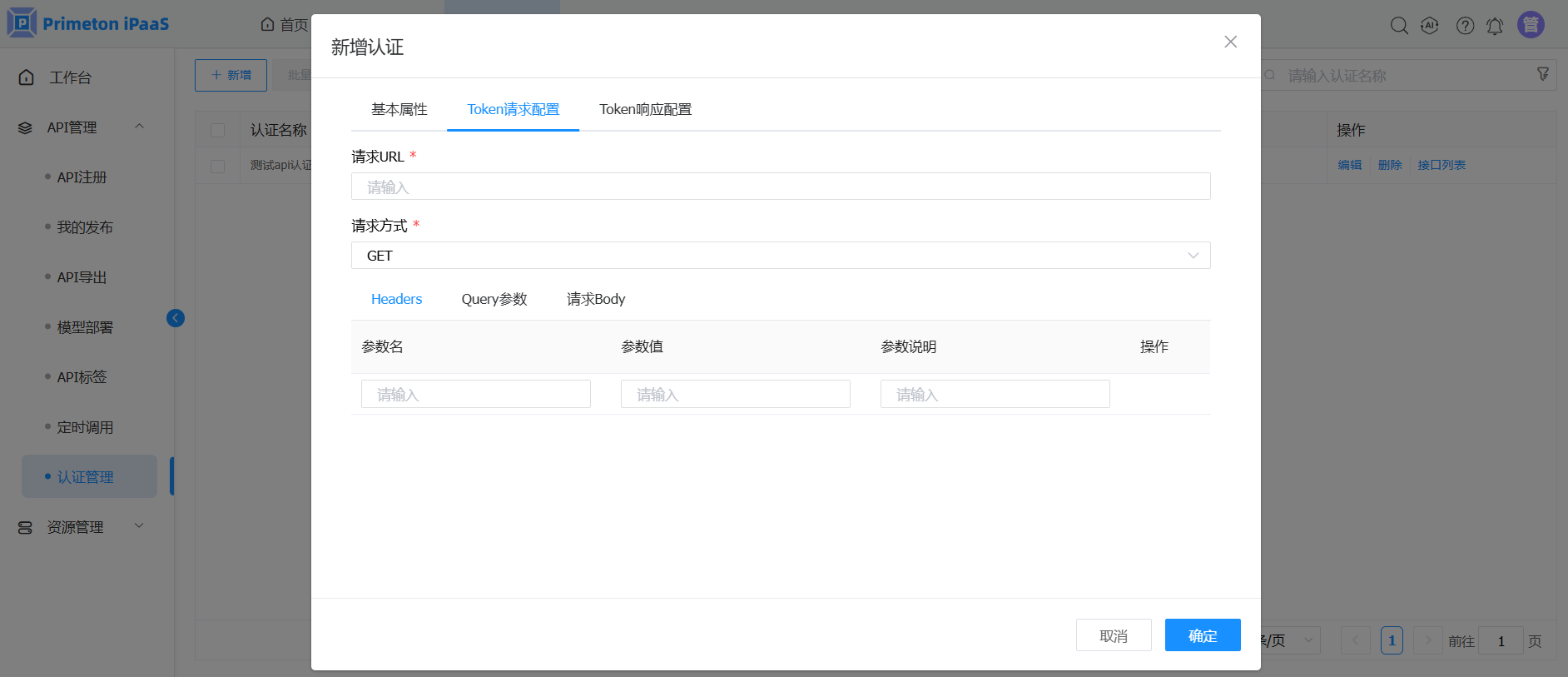This screenshot has width=1568, height=677.
Task: Click the search magnifier icon in header
Action: pyautogui.click(x=1399, y=26)
